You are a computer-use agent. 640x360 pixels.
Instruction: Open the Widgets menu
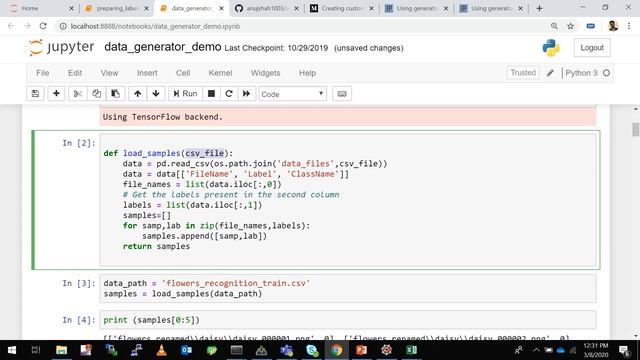(265, 73)
